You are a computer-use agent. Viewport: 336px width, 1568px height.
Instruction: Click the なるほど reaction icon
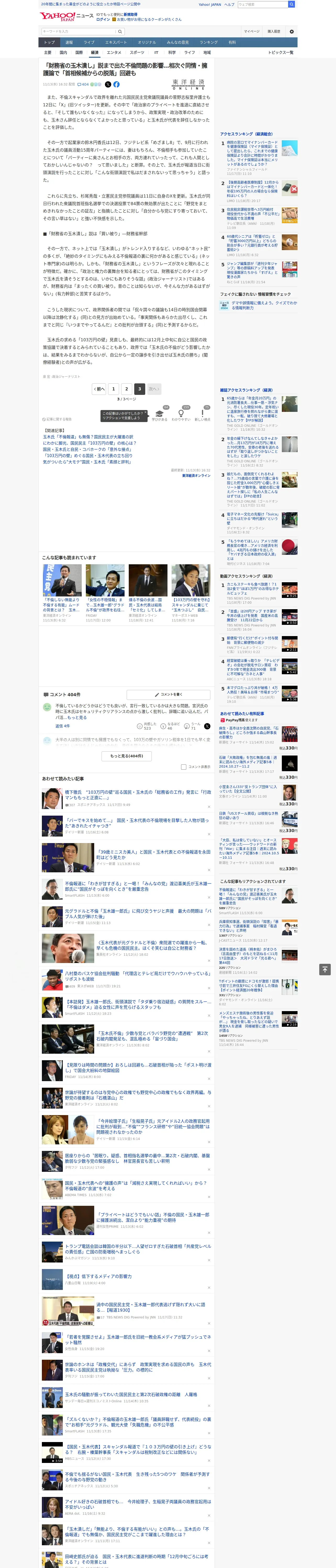click(164, 727)
